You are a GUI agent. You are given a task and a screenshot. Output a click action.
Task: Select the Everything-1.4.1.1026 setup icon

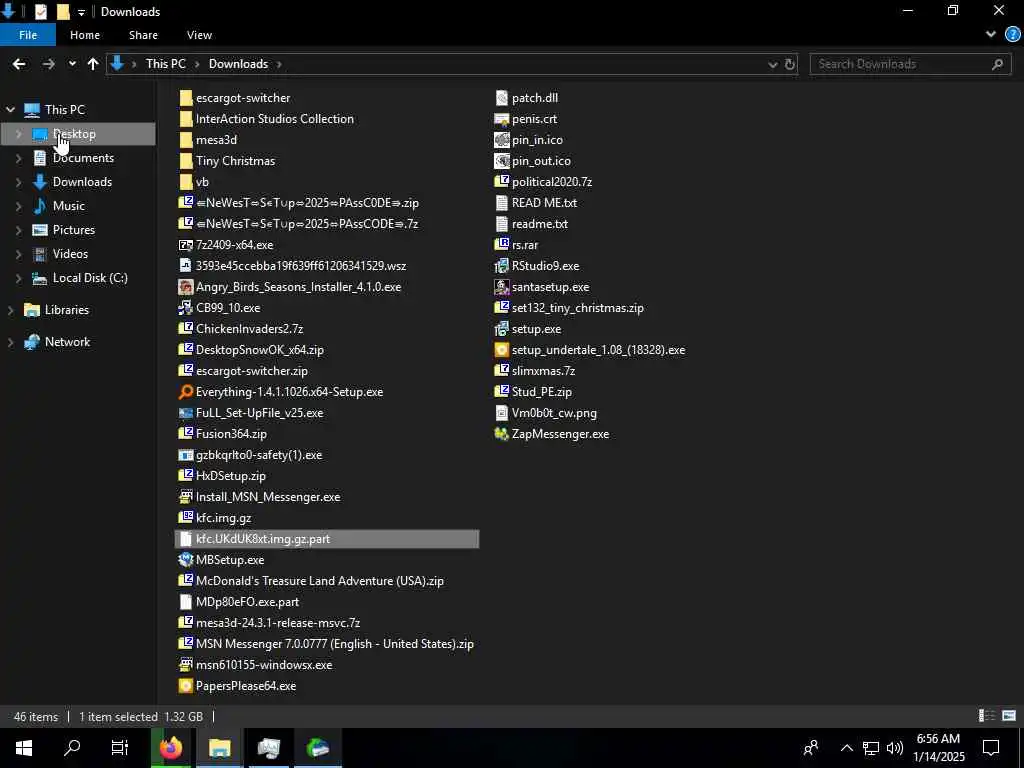185,392
